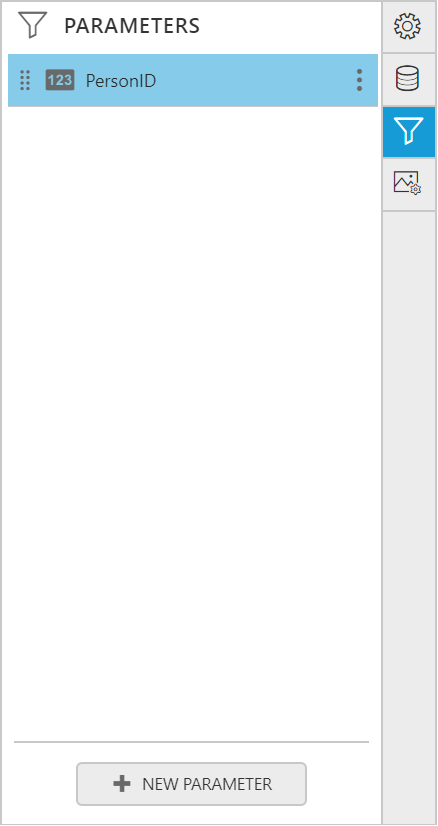The height and width of the screenshot is (826, 438).
Task: Open the image settings sidebar tab
Action: pos(408,184)
